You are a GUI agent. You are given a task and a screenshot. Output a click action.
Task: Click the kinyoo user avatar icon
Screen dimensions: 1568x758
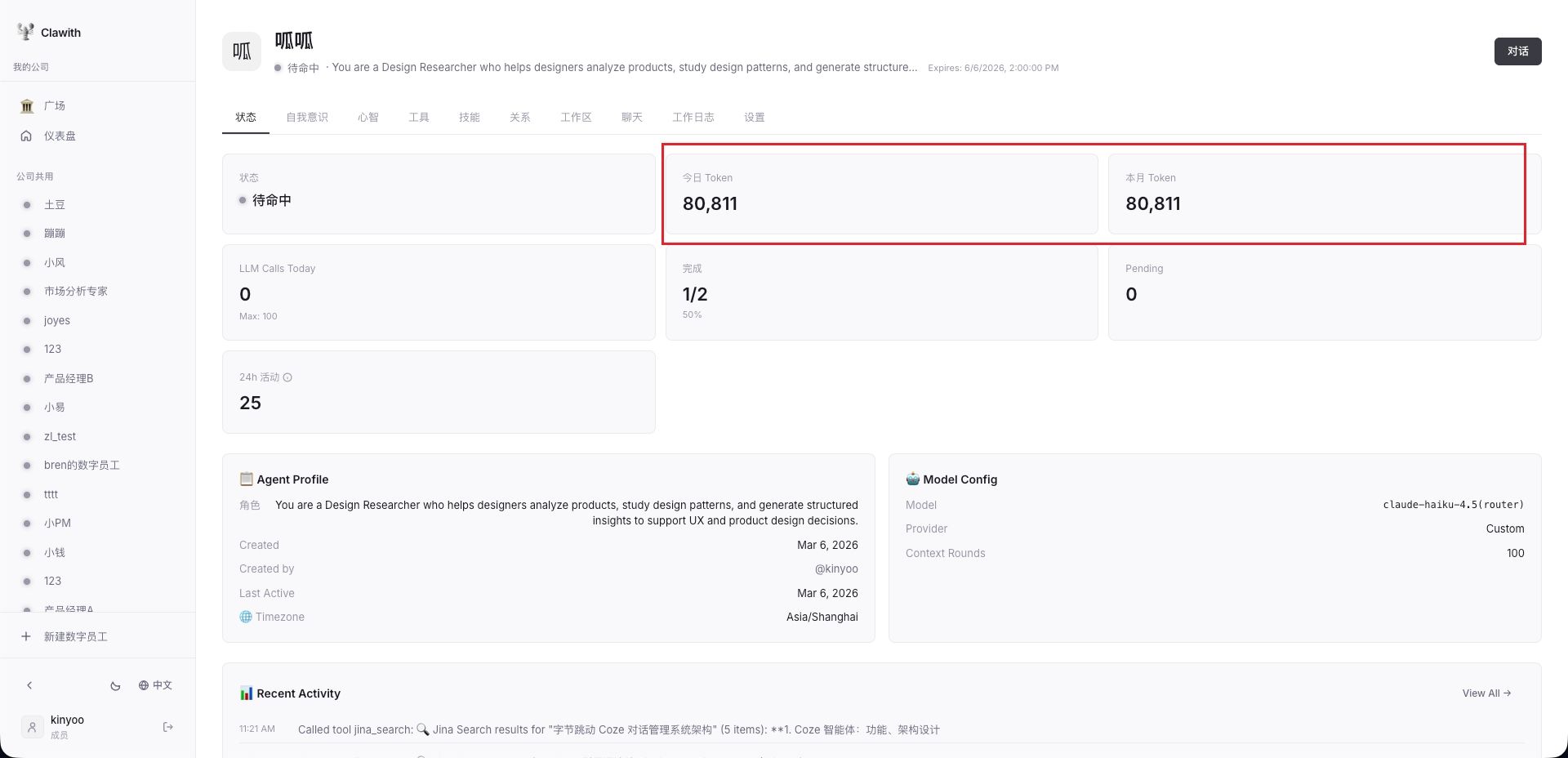coord(32,727)
